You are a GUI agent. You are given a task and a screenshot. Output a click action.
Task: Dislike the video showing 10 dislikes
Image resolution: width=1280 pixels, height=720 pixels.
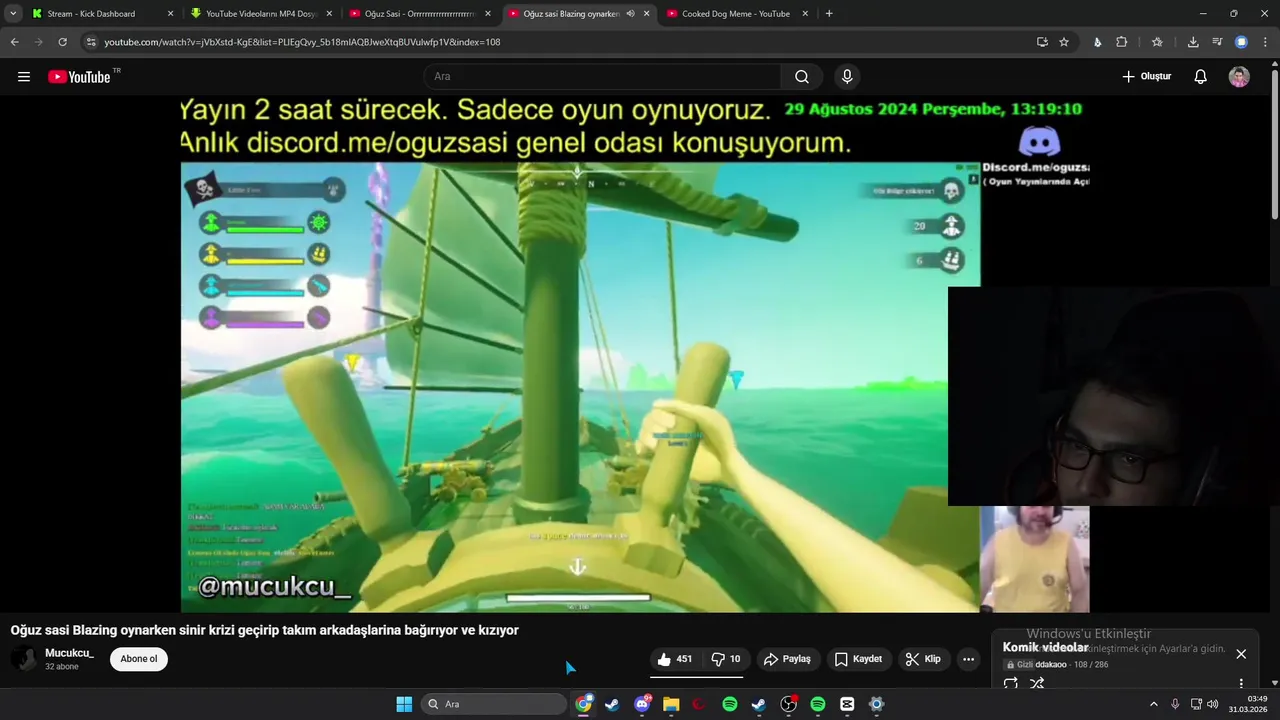[x=726, y=659]
